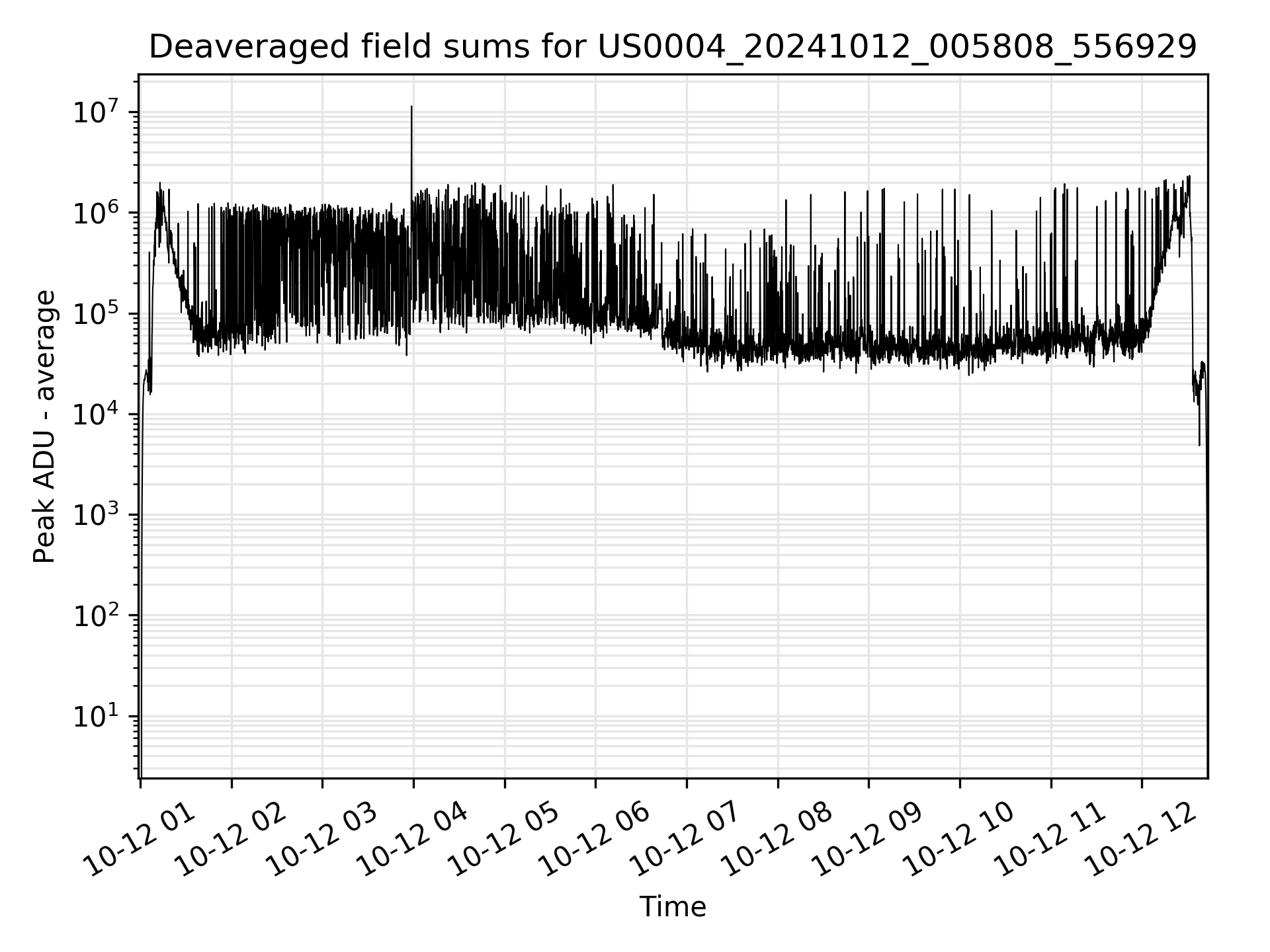1270x952 pixels.
Task: Click the y-axis tick label 10^6
Action: [x=96, y=212]
